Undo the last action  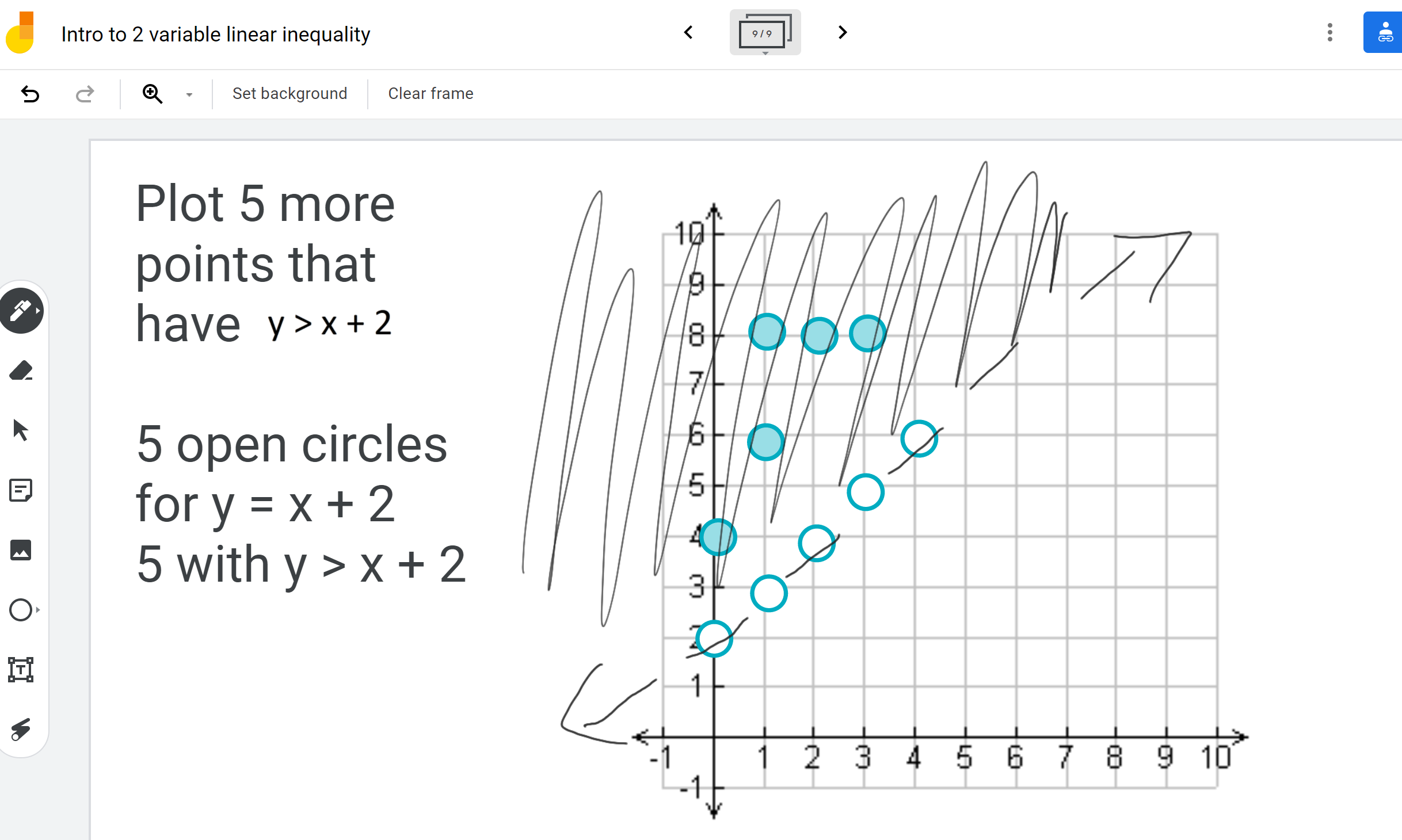[31, 94]
